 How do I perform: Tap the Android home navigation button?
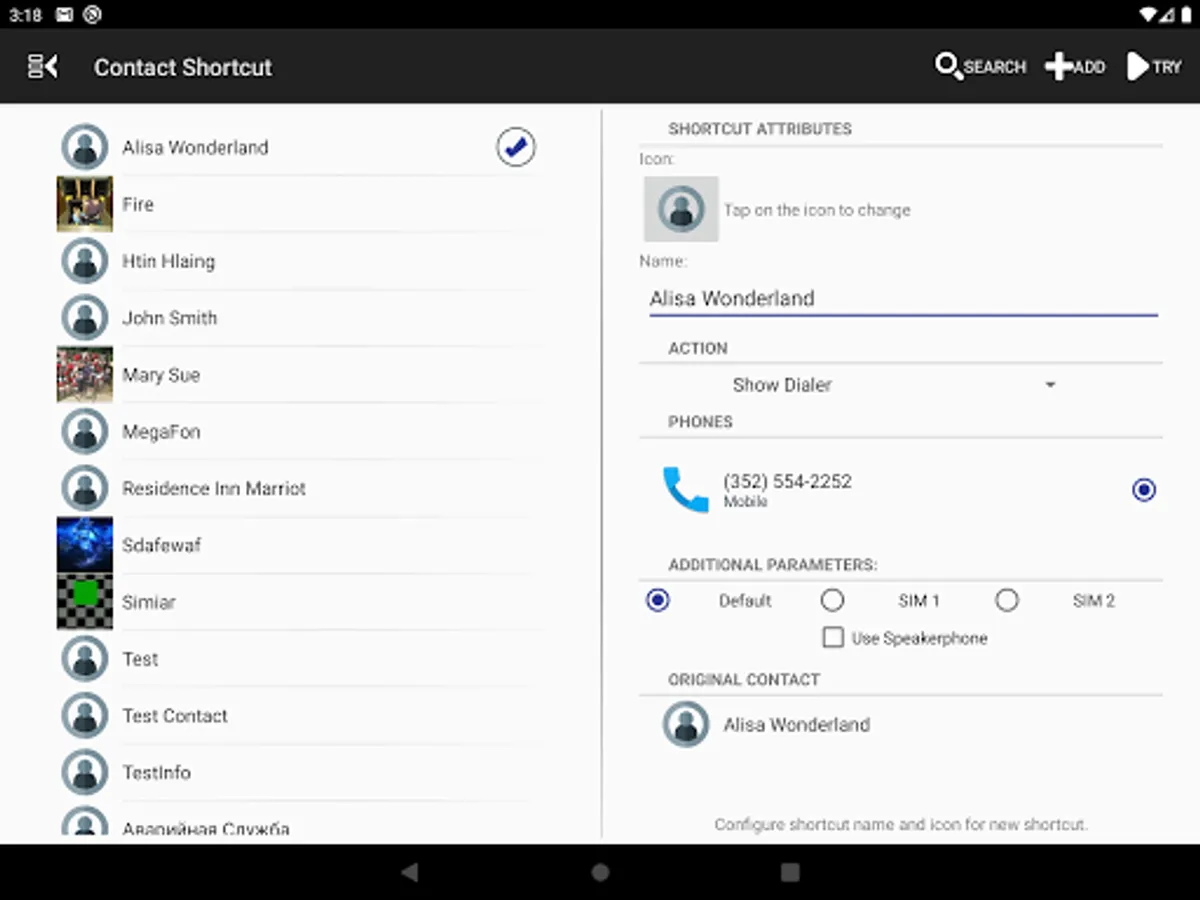pyautogui.click(x=600, y=872)
